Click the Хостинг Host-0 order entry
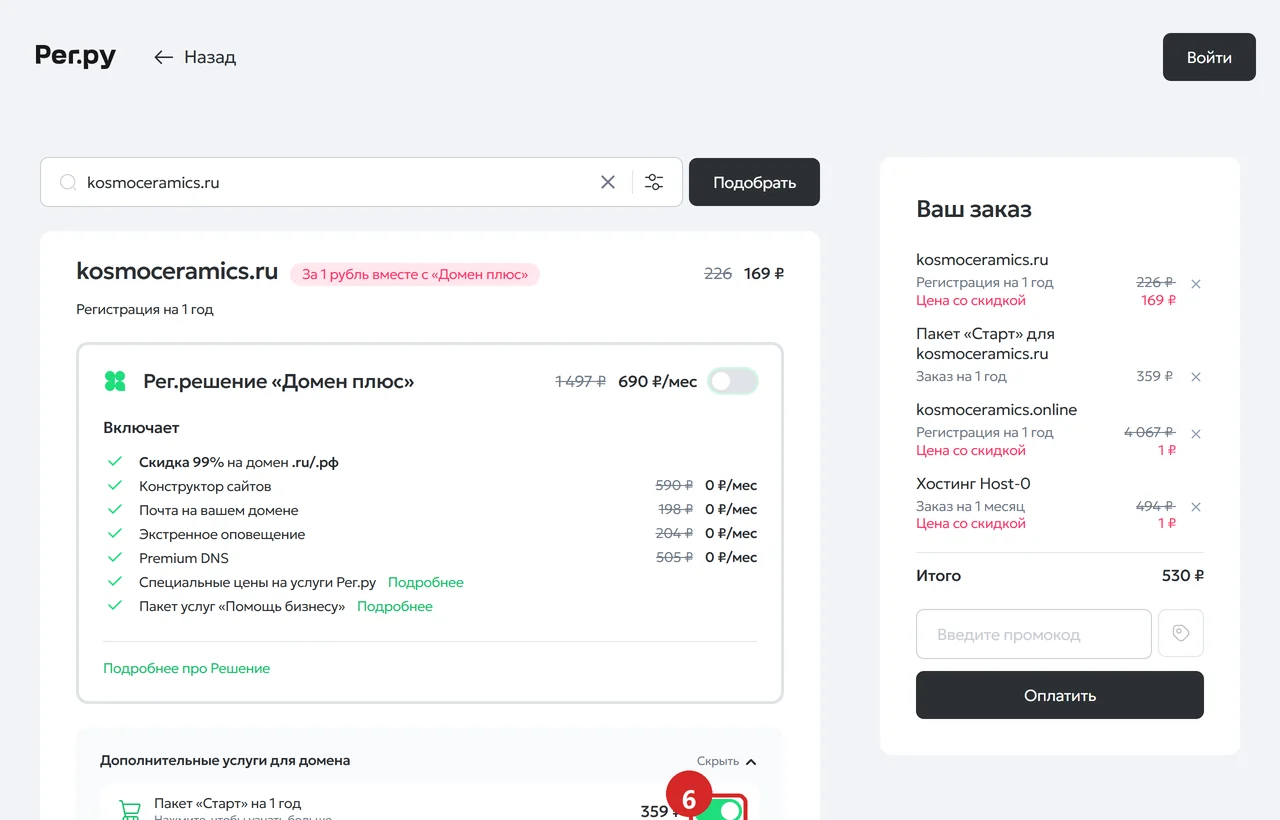Image resolution: width=1280 pixels, height=820 pixels. pyautogui.click(x=973, y=484)
